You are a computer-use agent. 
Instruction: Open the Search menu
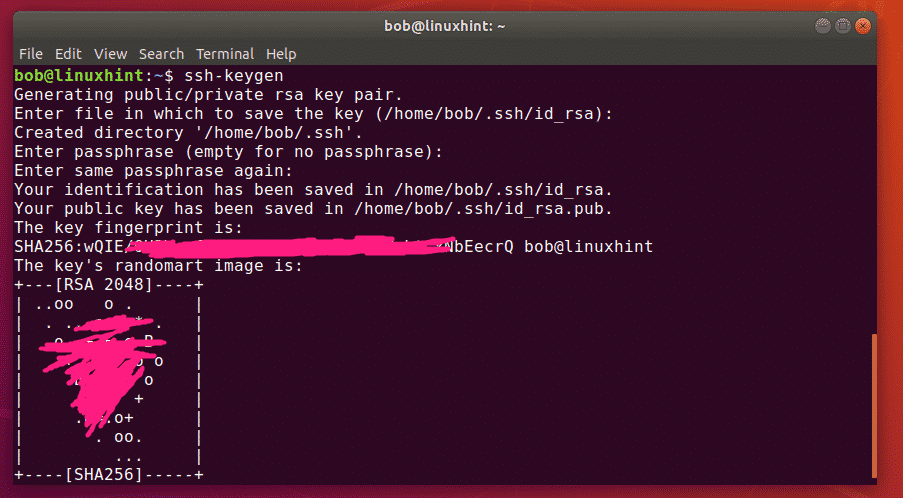tap(161, 53)
